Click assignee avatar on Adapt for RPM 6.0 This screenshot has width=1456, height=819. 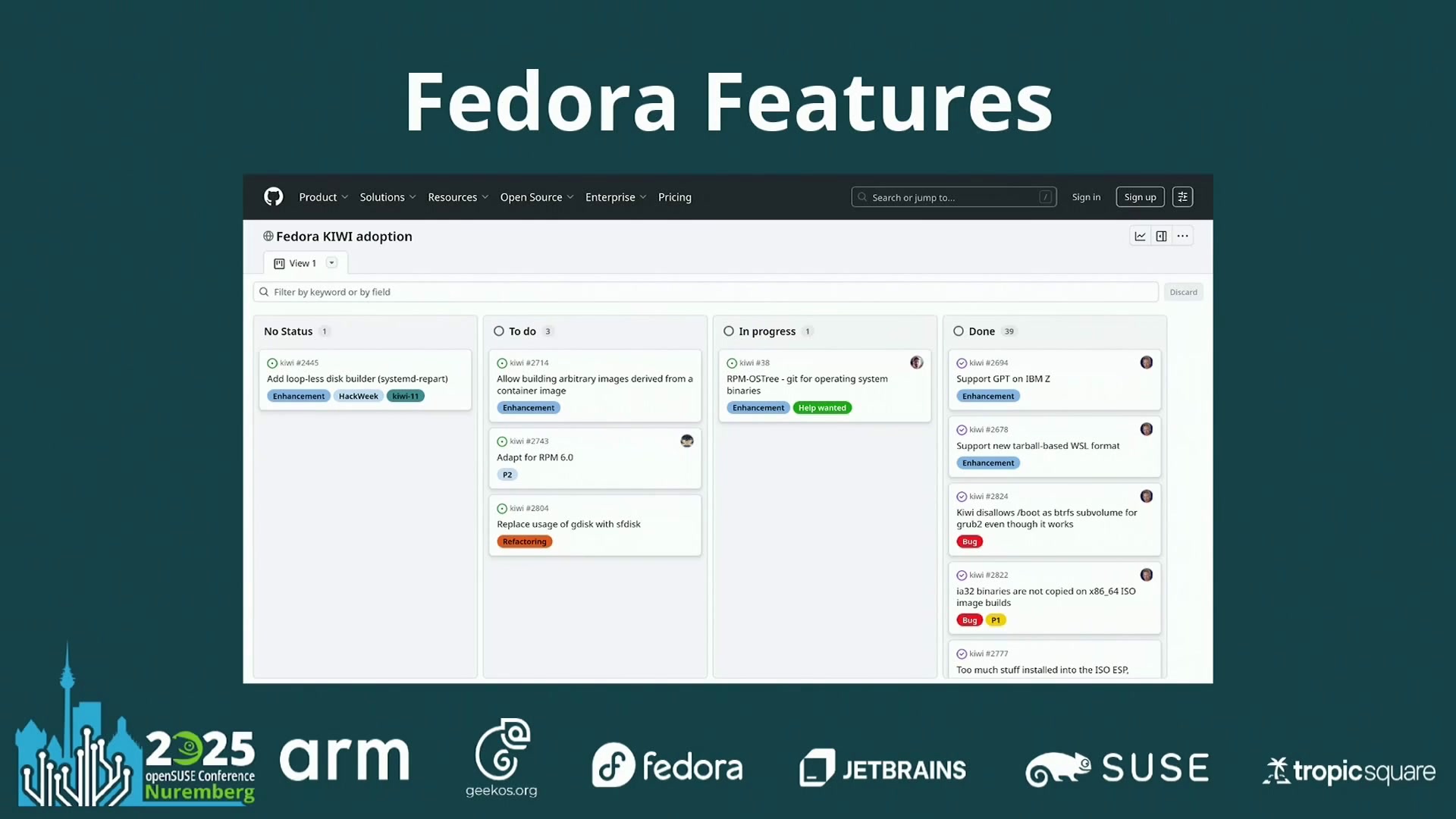tap(687, 441)
